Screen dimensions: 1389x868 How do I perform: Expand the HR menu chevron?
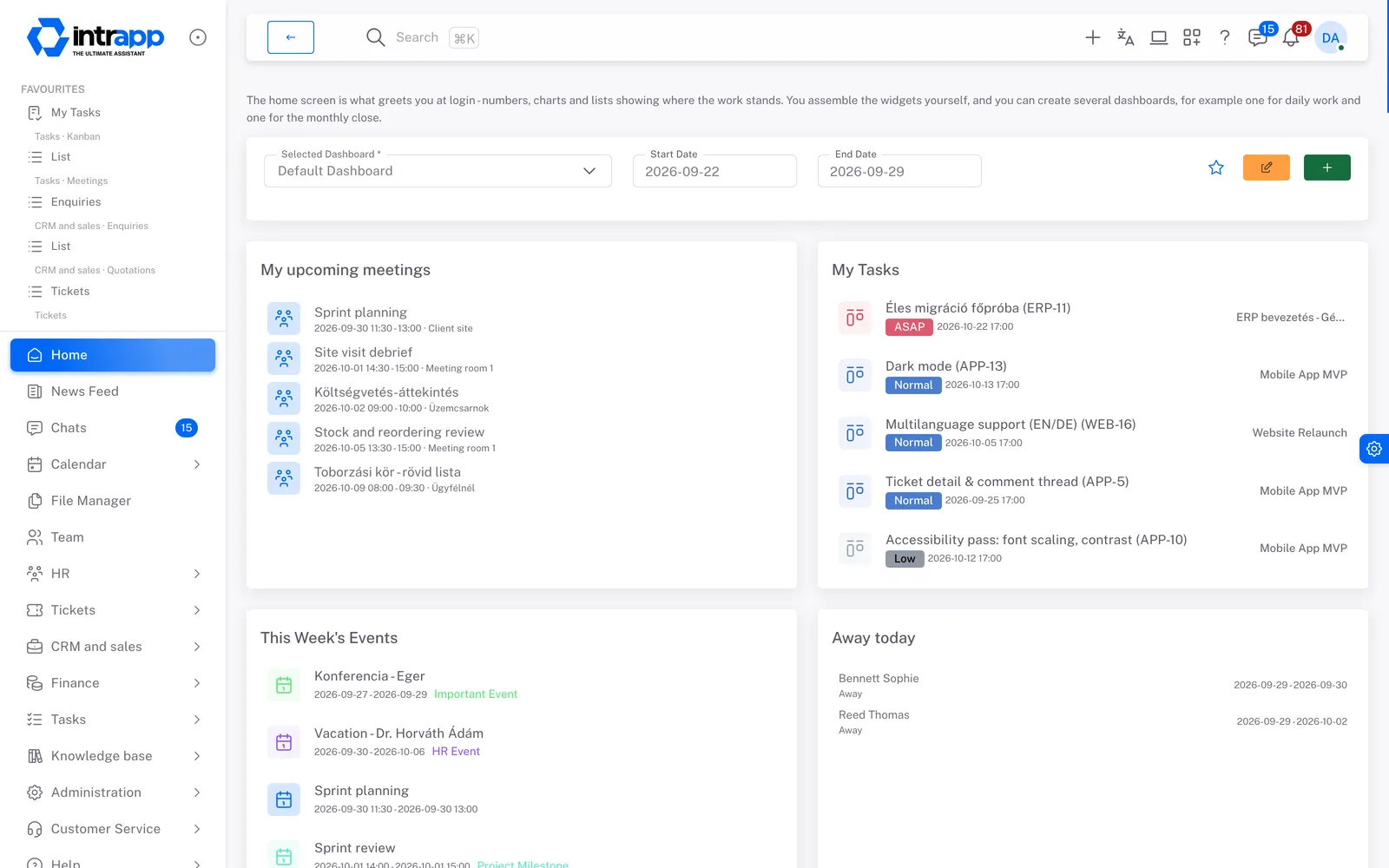[x=197, y=574]
